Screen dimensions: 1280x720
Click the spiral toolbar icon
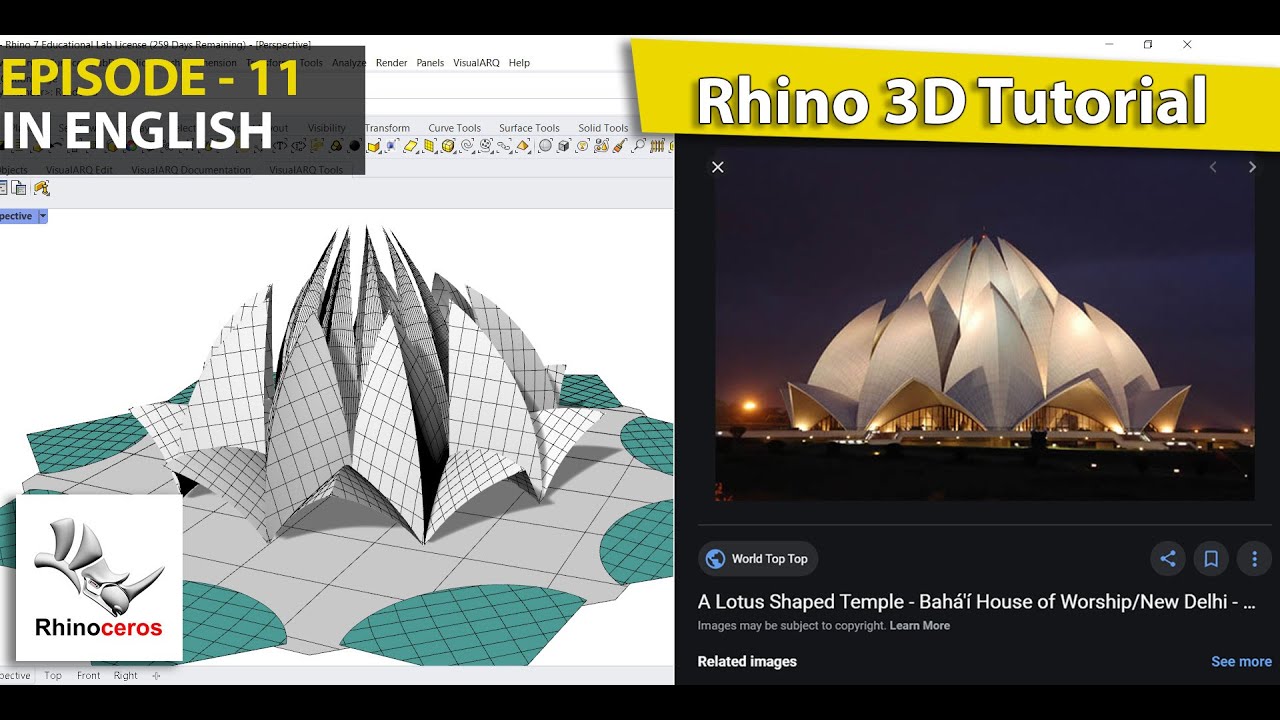[467, 146]
